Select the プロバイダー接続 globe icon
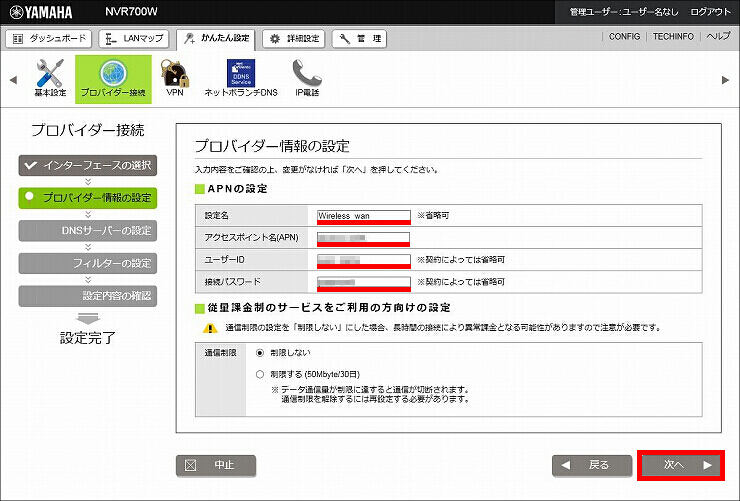 [113, 79]
